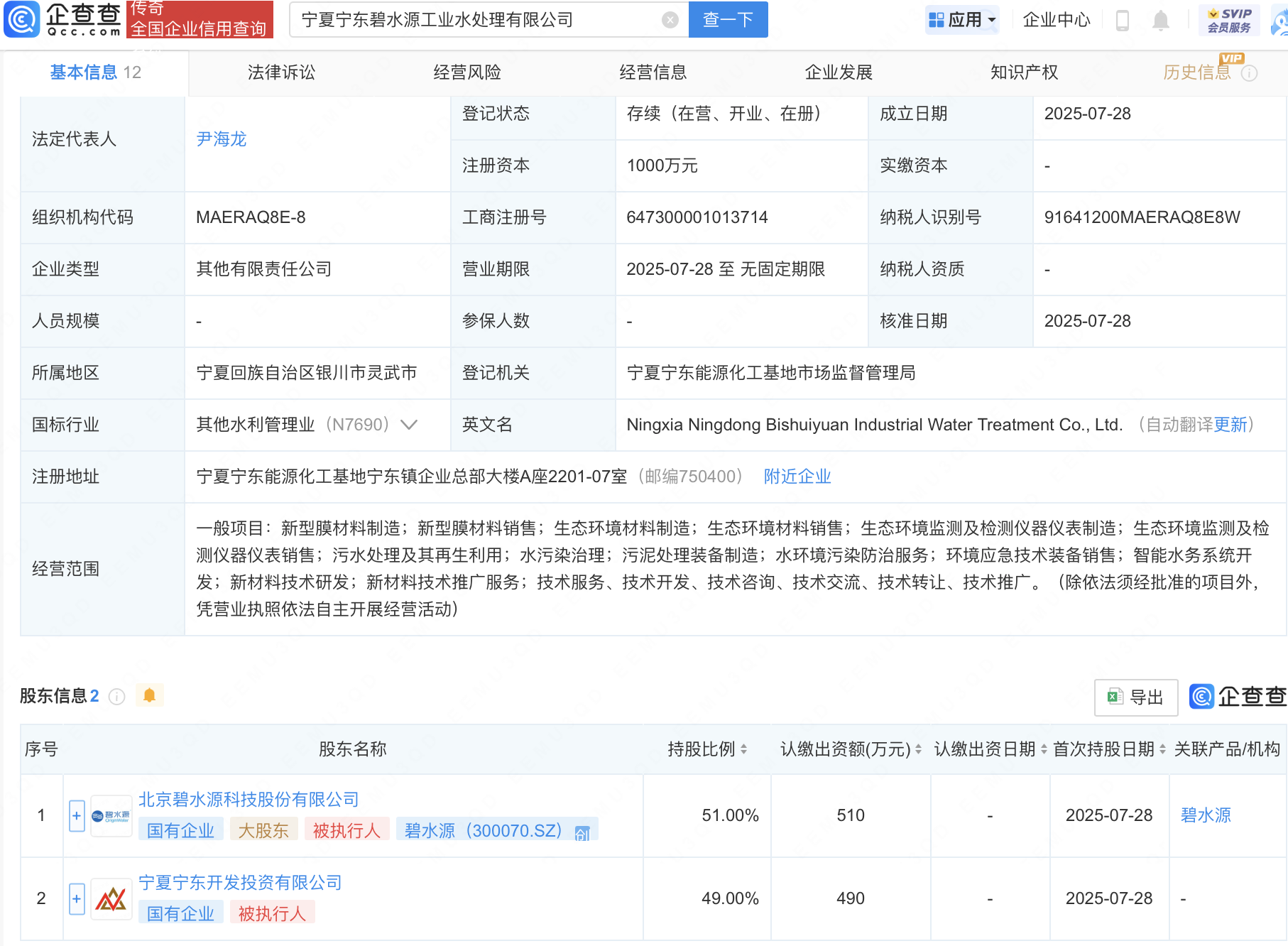Click the 企查查 watermark logo beside 导出
This screenshot has height=946, width=1288.
pyautogui.click(x=1238, y=697)
